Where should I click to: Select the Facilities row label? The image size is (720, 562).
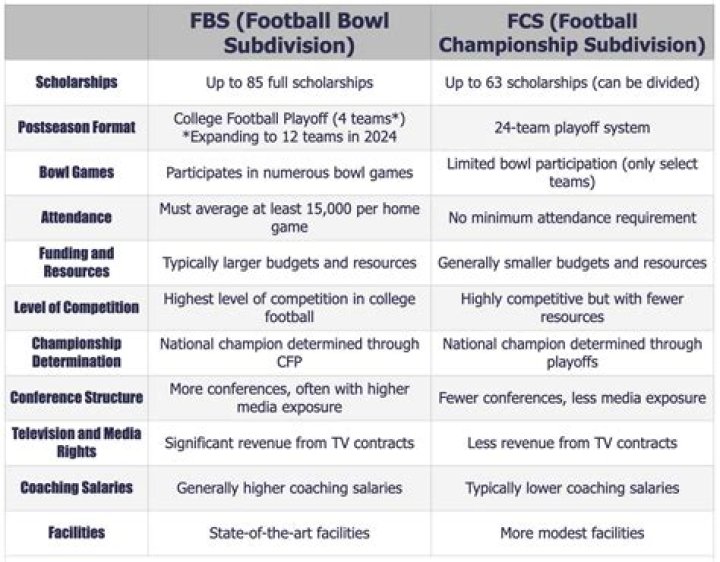pyautogui.click(x=76, y=533)
